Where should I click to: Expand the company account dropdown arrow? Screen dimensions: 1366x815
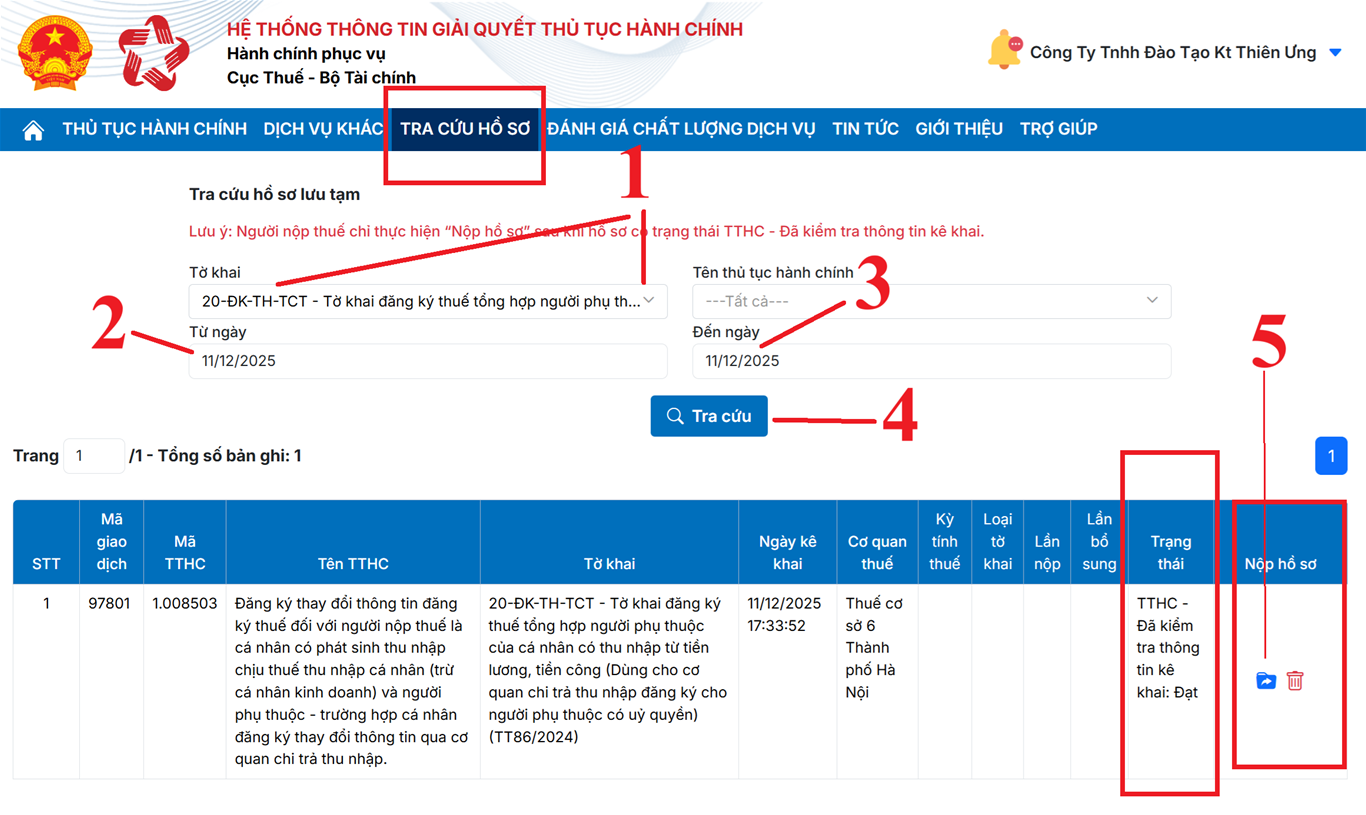(1335, 53)
